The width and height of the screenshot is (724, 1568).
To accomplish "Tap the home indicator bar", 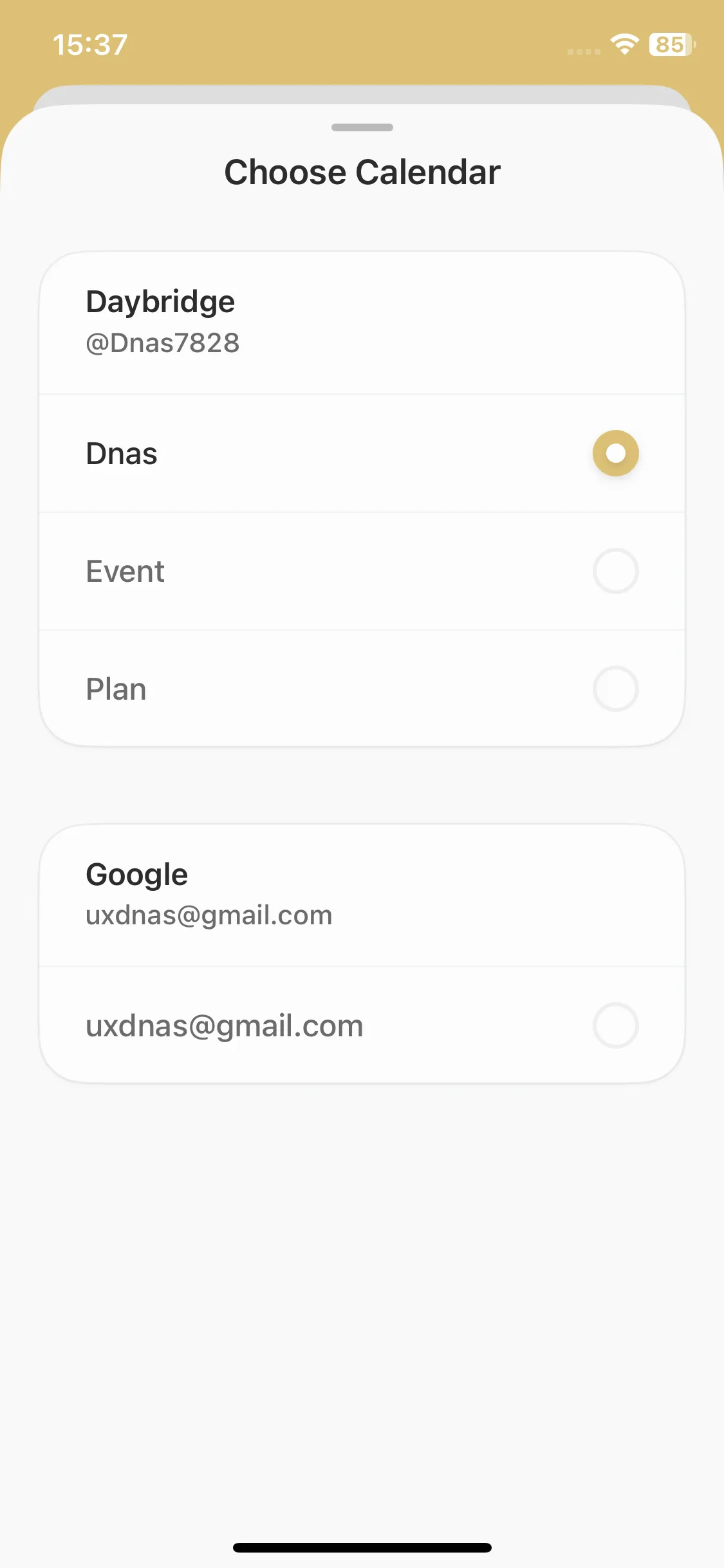I will click(x=362, y=1547).
